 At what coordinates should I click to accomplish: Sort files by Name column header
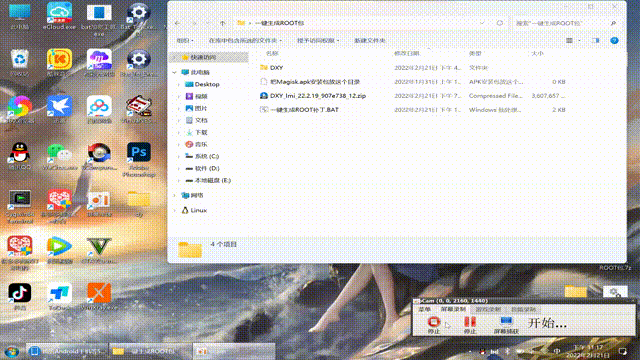272,53
